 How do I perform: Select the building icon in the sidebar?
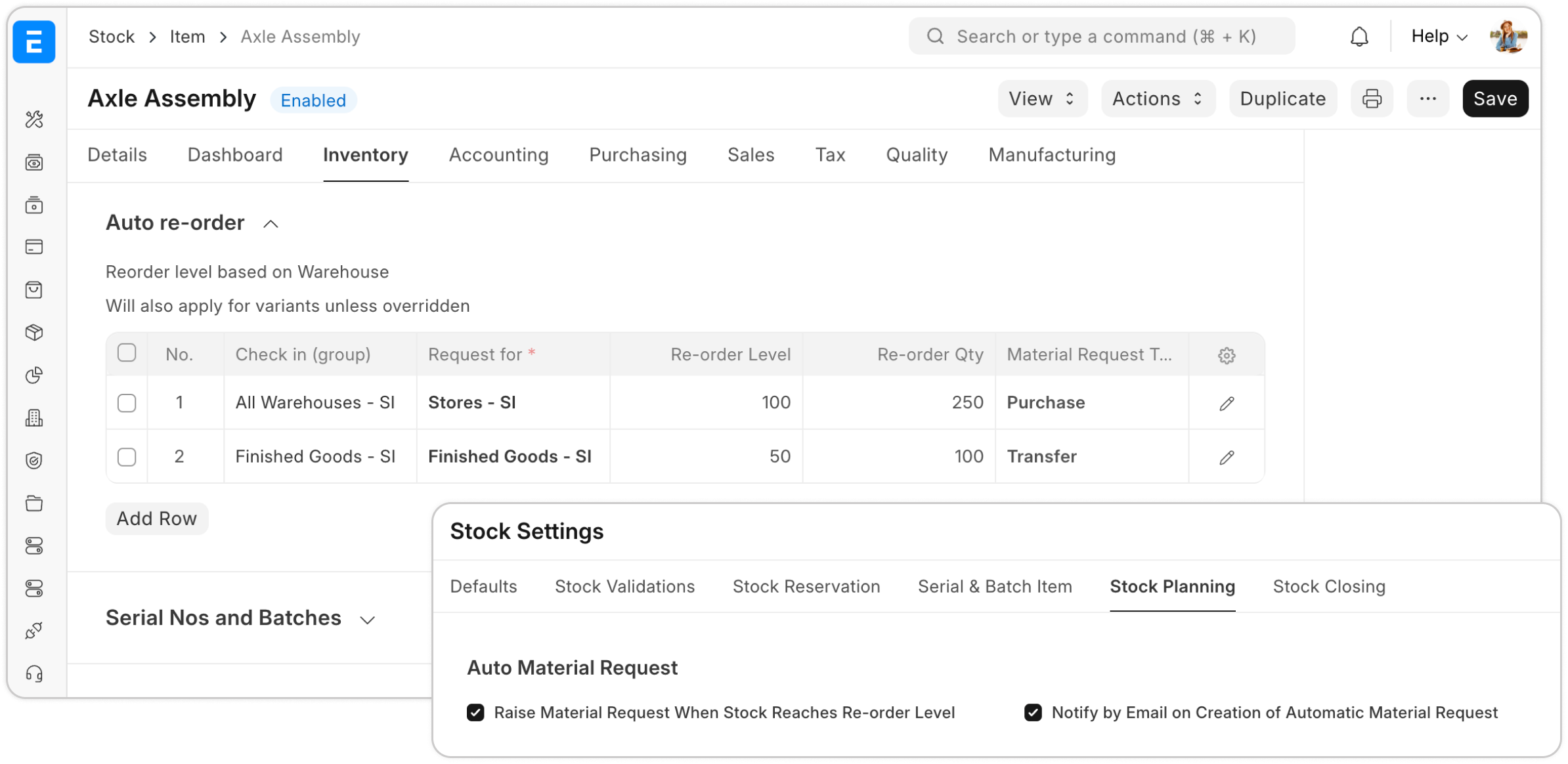(x=33, y=418)
